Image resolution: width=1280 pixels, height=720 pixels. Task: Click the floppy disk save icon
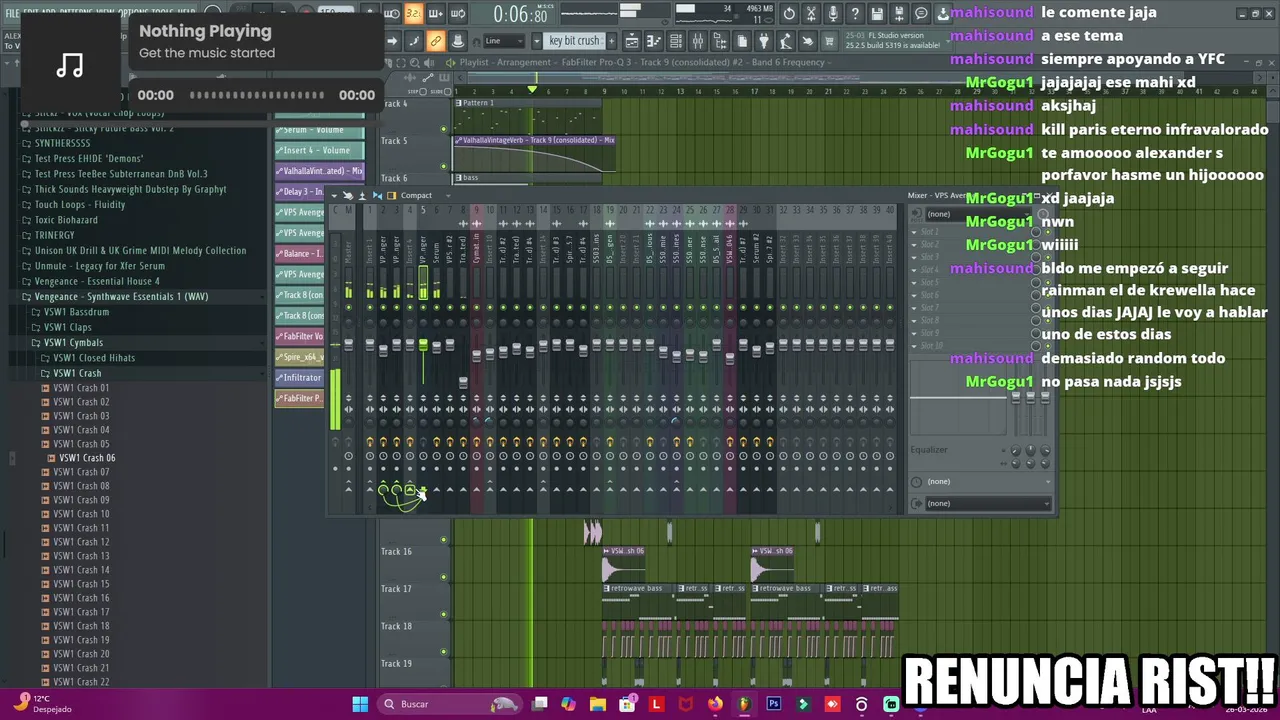[x=877, y=14]
